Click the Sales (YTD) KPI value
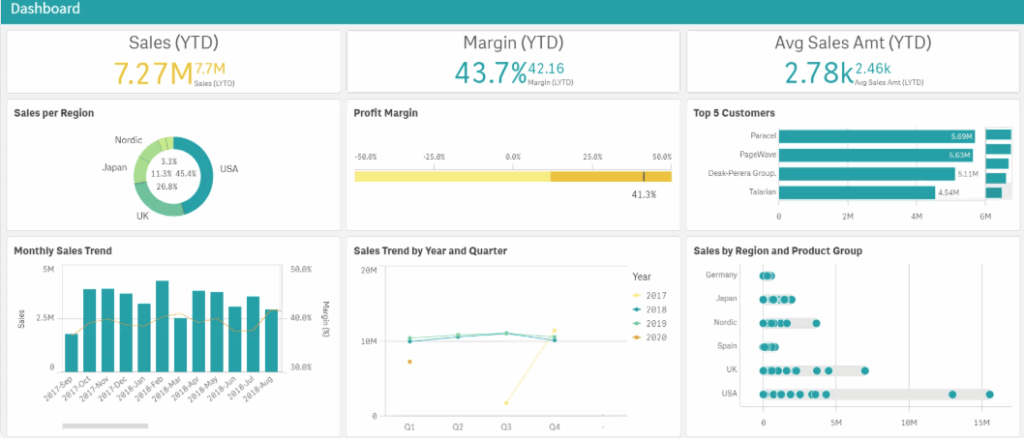The height and width of the screenshot is (438, 1024). tap(153, 73)
